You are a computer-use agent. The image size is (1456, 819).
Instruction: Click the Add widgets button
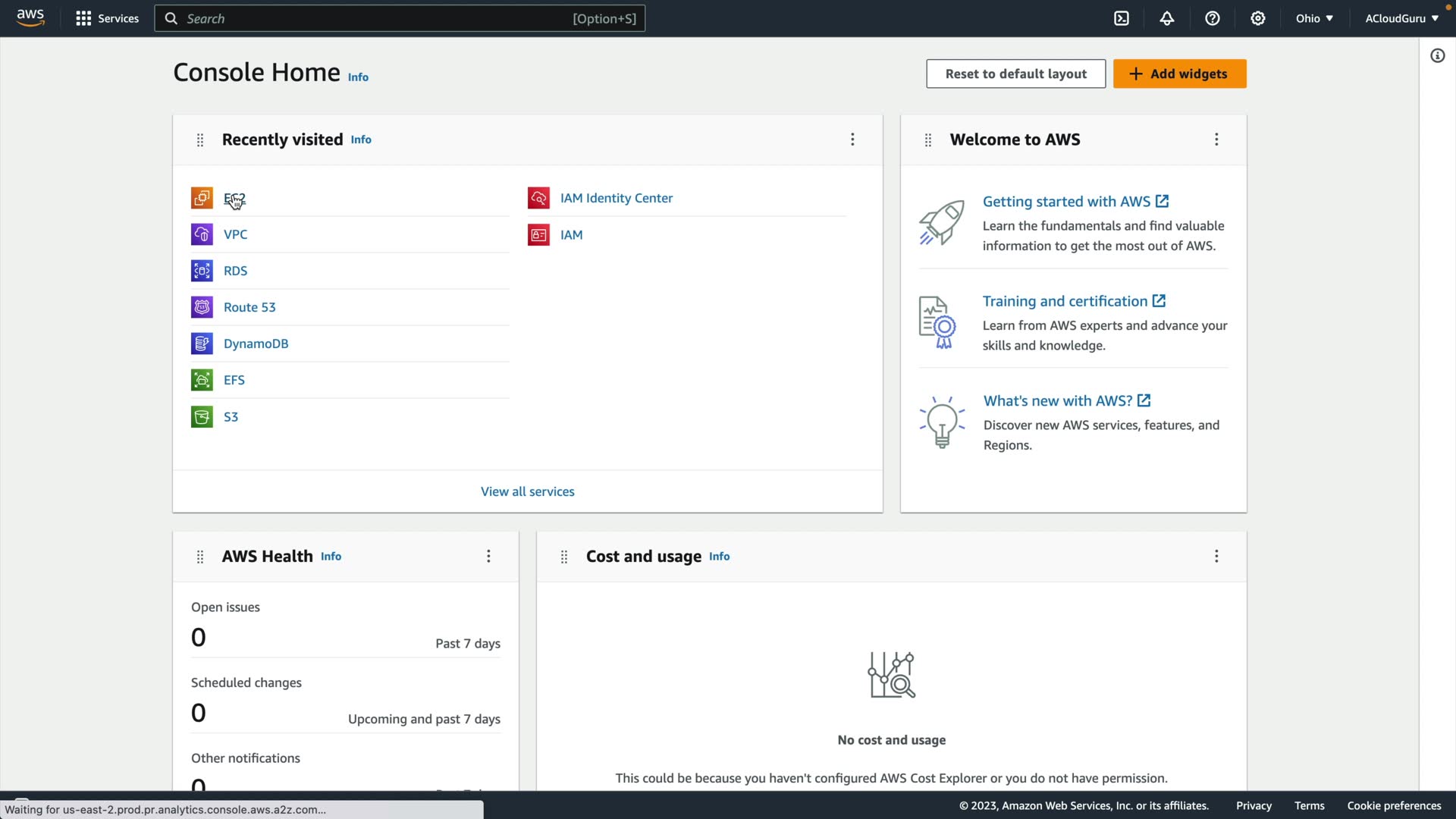[x=1179, y=74]
